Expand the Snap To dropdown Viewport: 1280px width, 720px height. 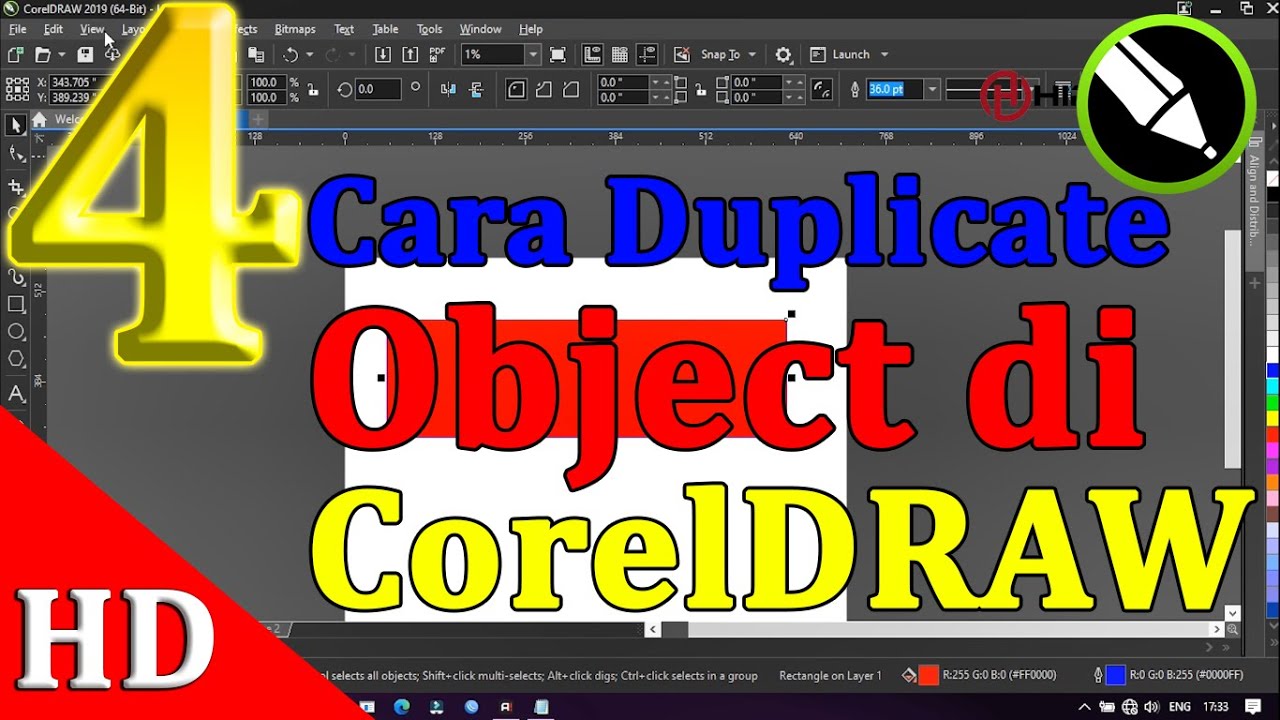[752, 55]
